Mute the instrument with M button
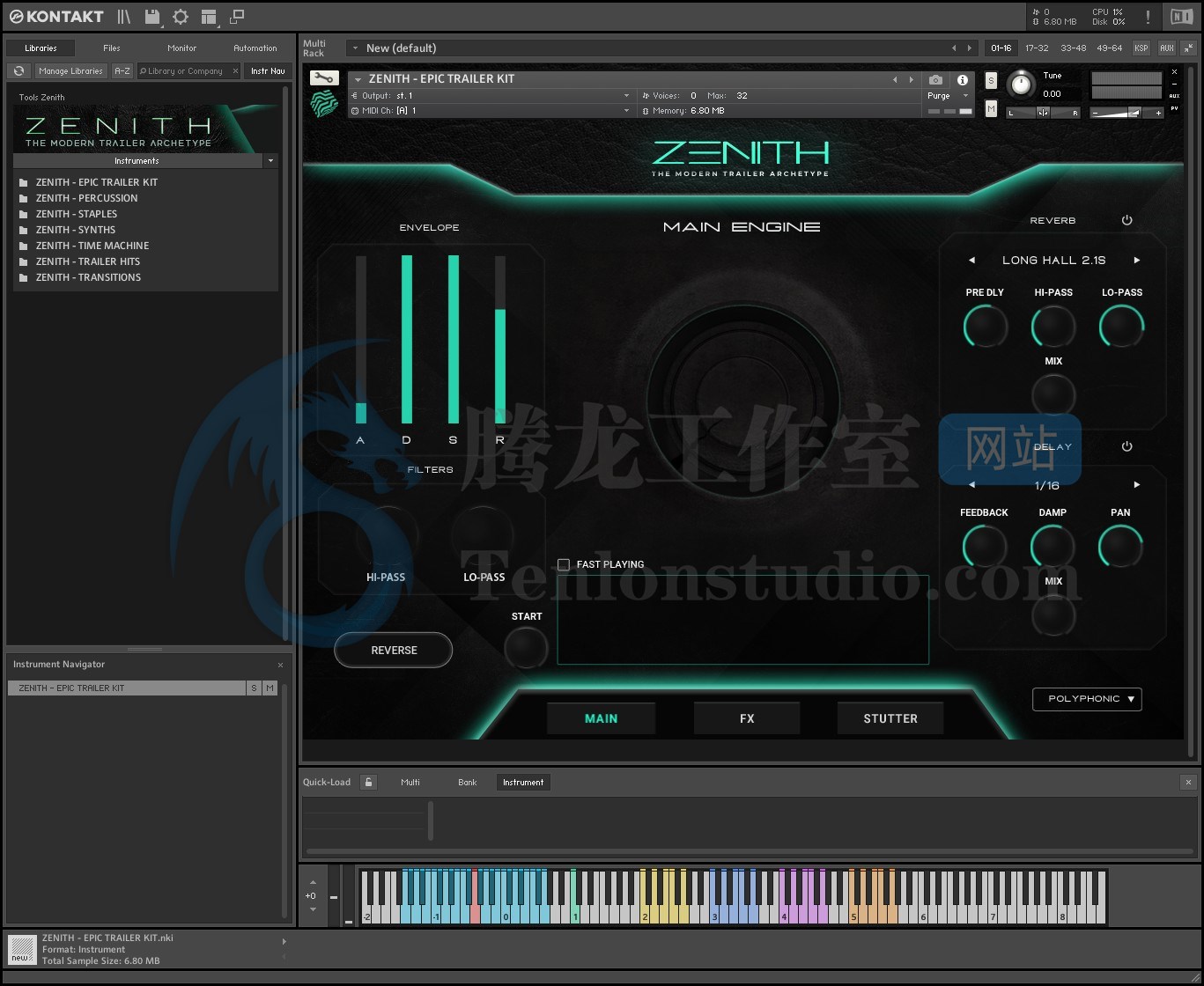The height and width of the screenshot is (986, 1204). click(x=991, y=107)
